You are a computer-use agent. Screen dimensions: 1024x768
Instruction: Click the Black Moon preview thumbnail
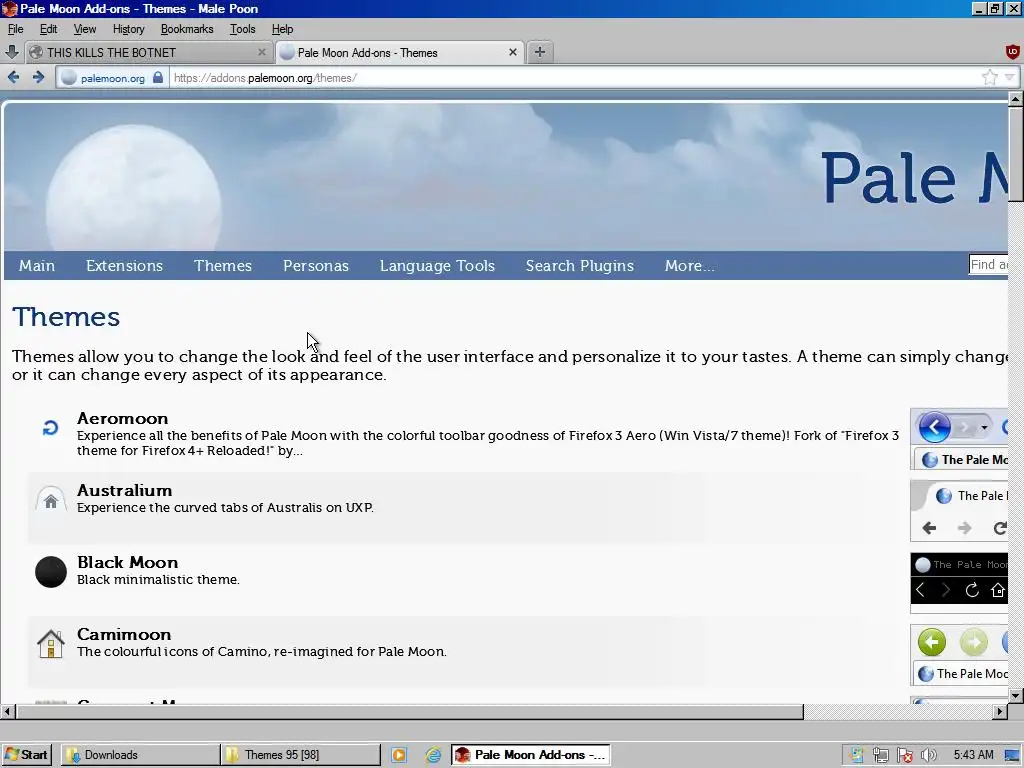[959, 583]
